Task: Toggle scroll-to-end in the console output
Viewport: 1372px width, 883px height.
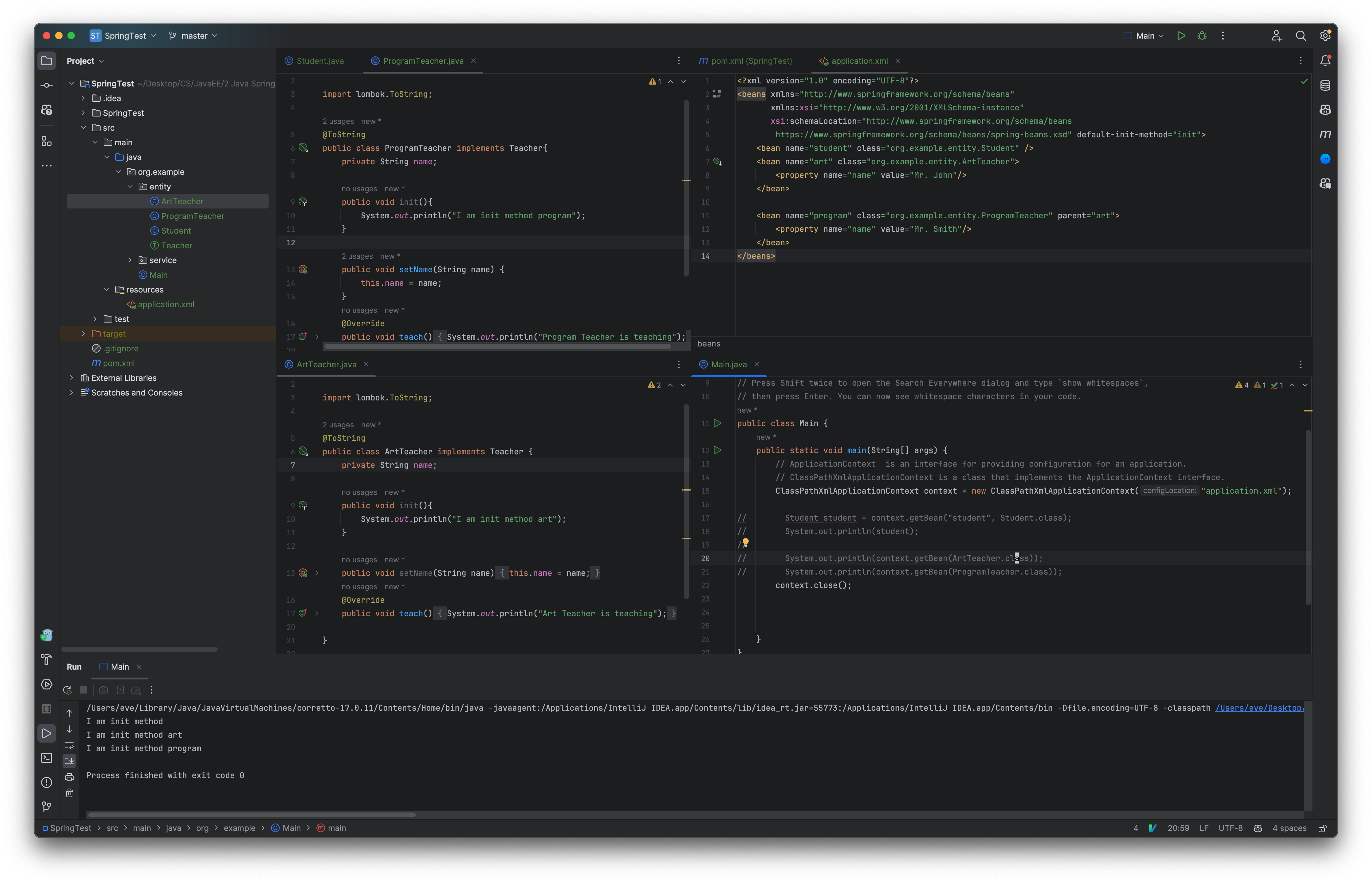Action: pyautogui.click(x=69, y=761)
